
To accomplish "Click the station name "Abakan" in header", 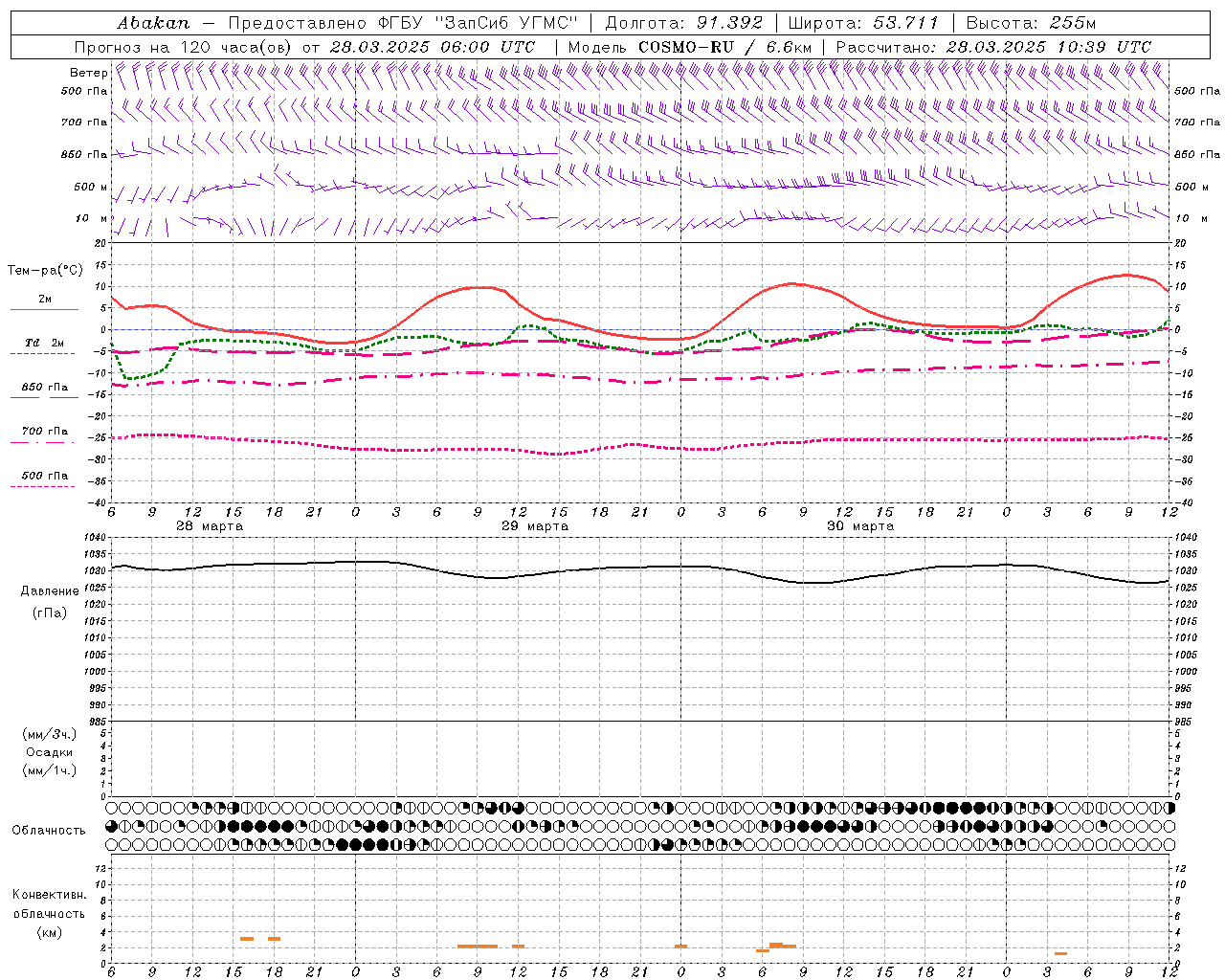I will pos(153,23).
